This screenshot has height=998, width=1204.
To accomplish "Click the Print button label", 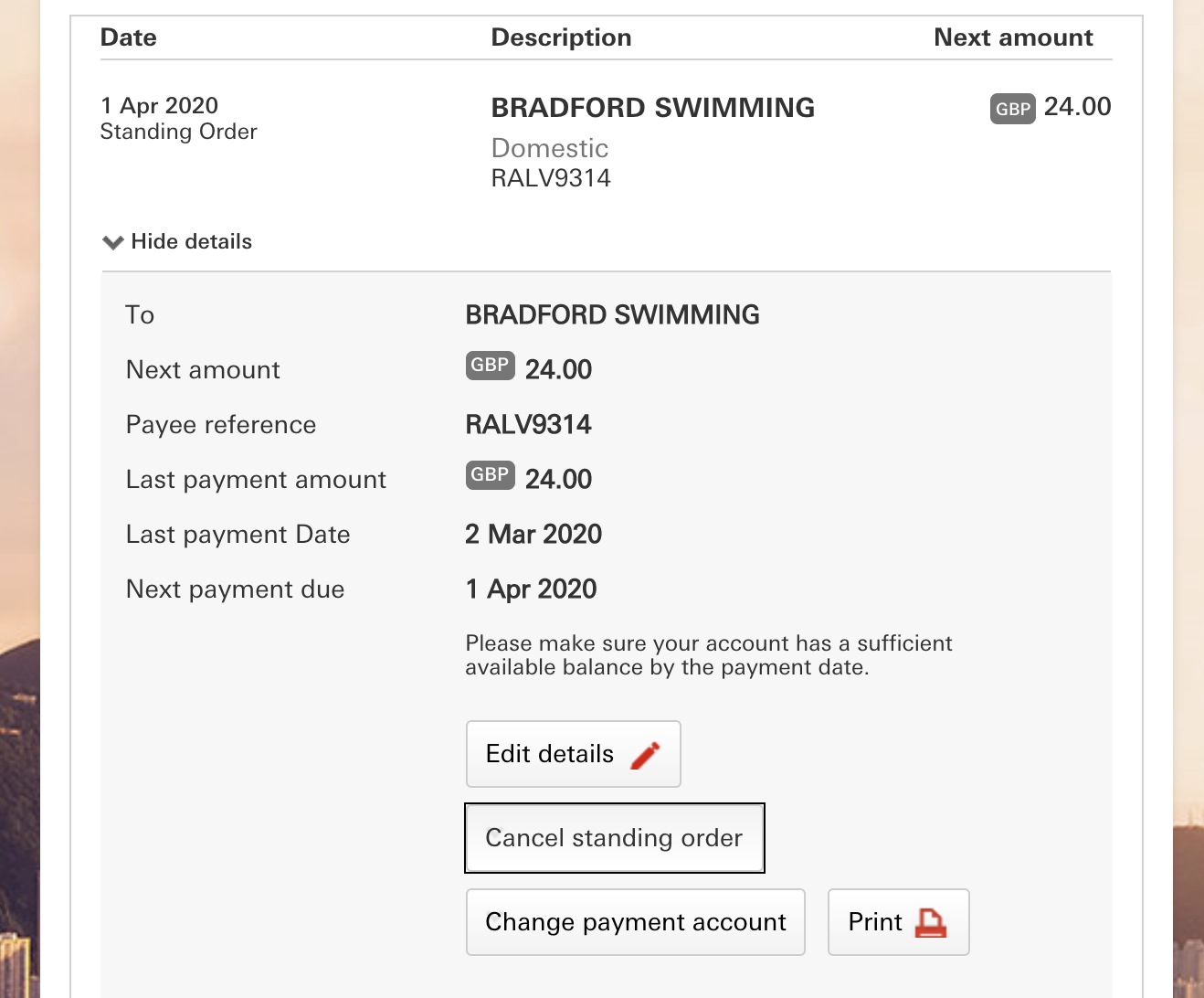I will pyautogui.click(x=874, y=922).
